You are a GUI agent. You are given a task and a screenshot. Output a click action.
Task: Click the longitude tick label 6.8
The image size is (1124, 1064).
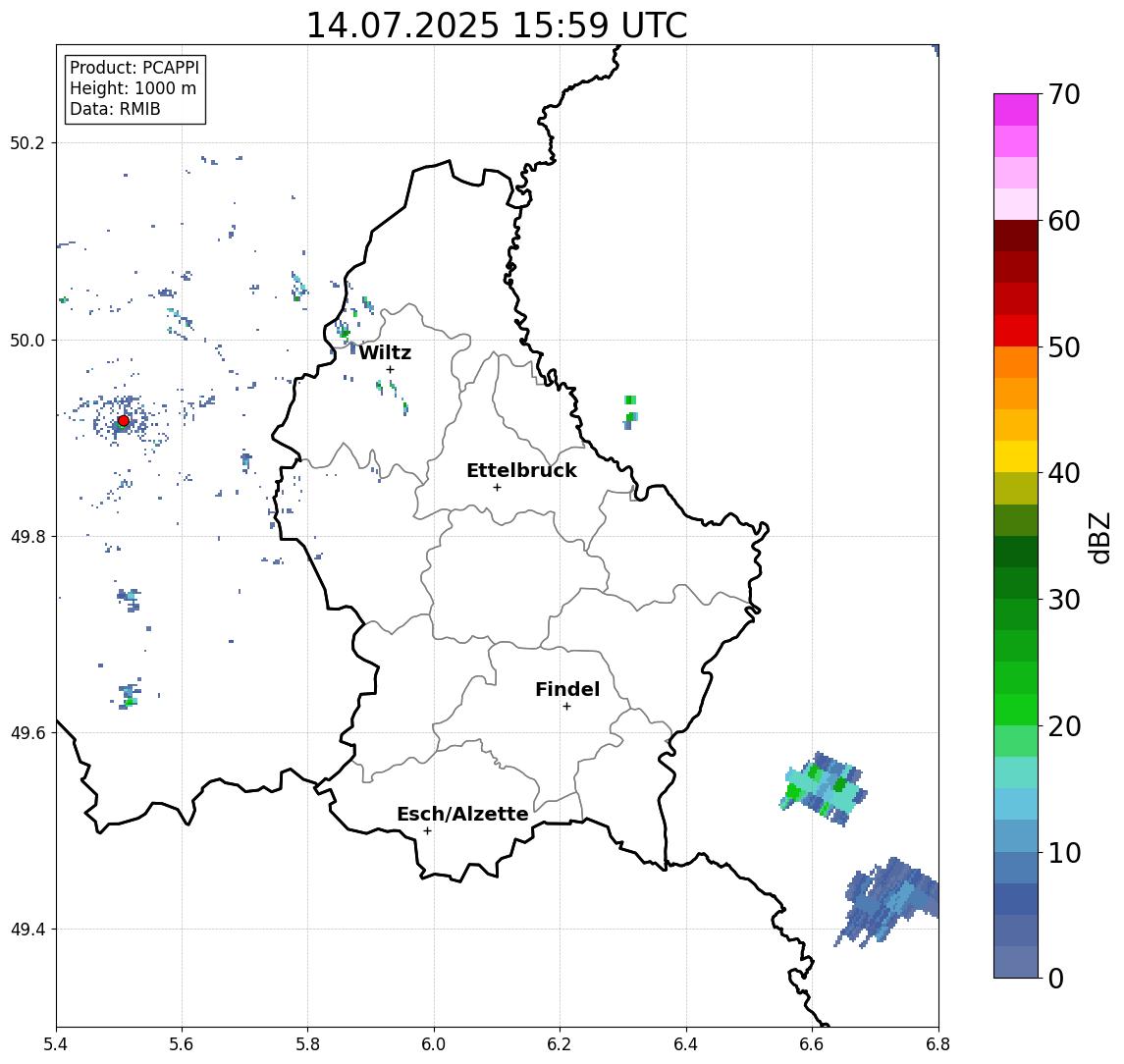pos(937,1044)
